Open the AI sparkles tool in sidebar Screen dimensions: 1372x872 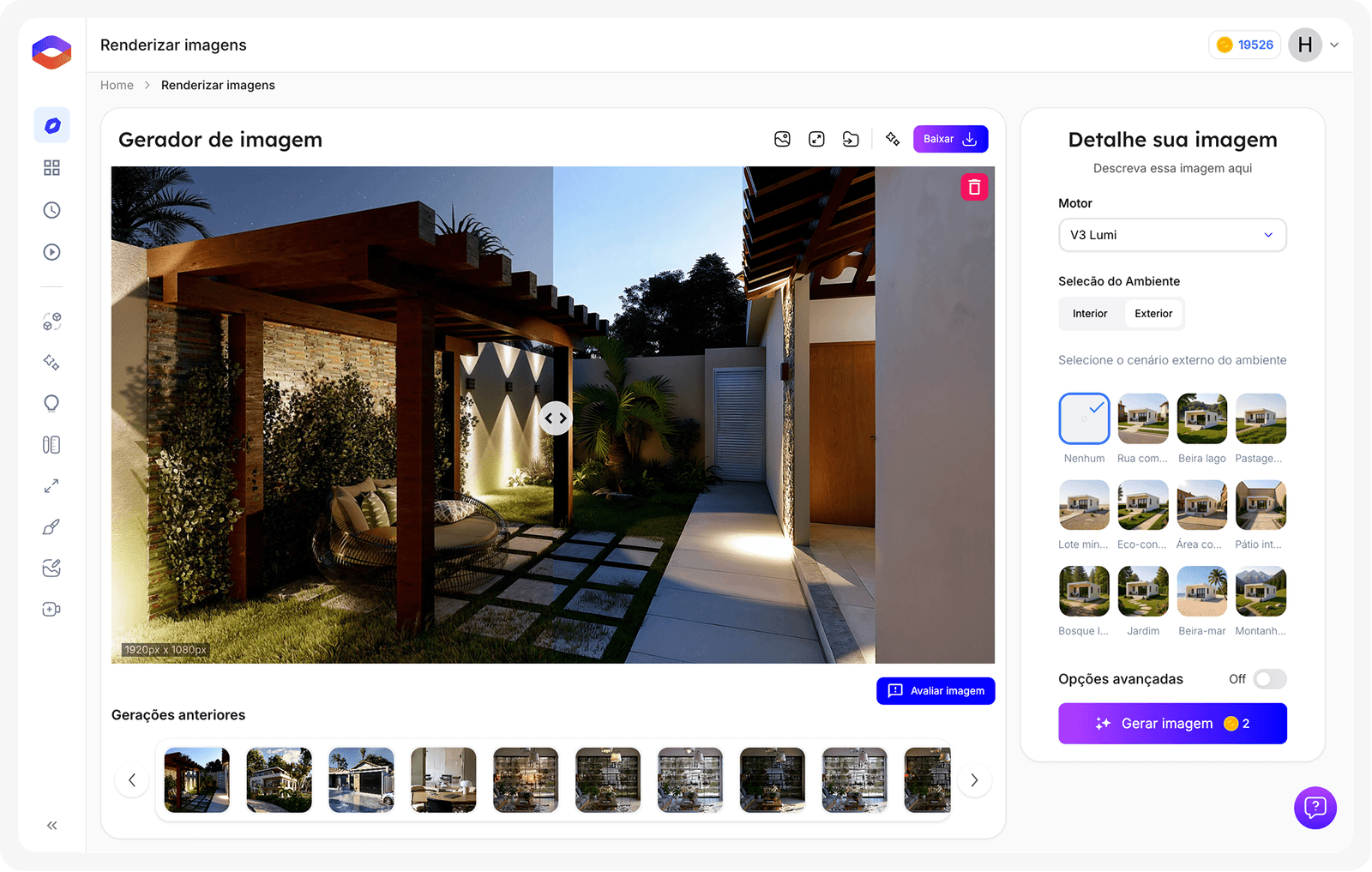[x=51, y=363]
